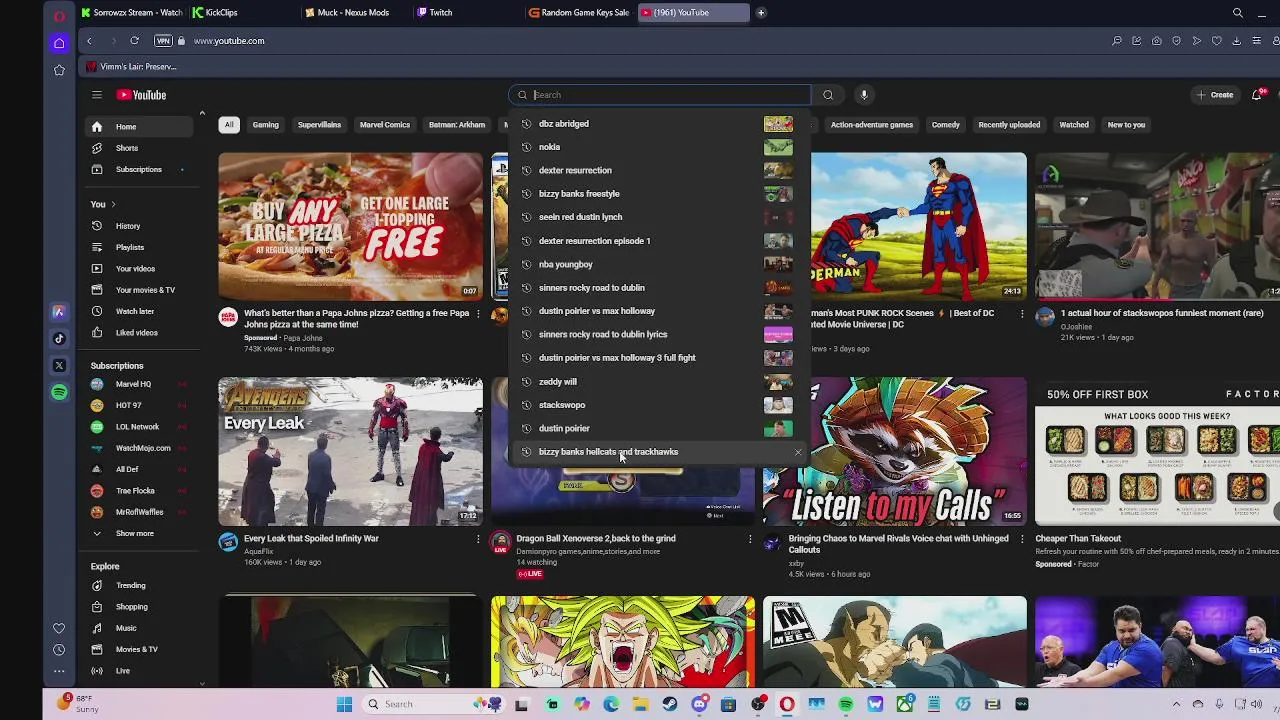This screenshot has height=720, width=1280.
Task: Click the Create button
Action: point(1214,95)
